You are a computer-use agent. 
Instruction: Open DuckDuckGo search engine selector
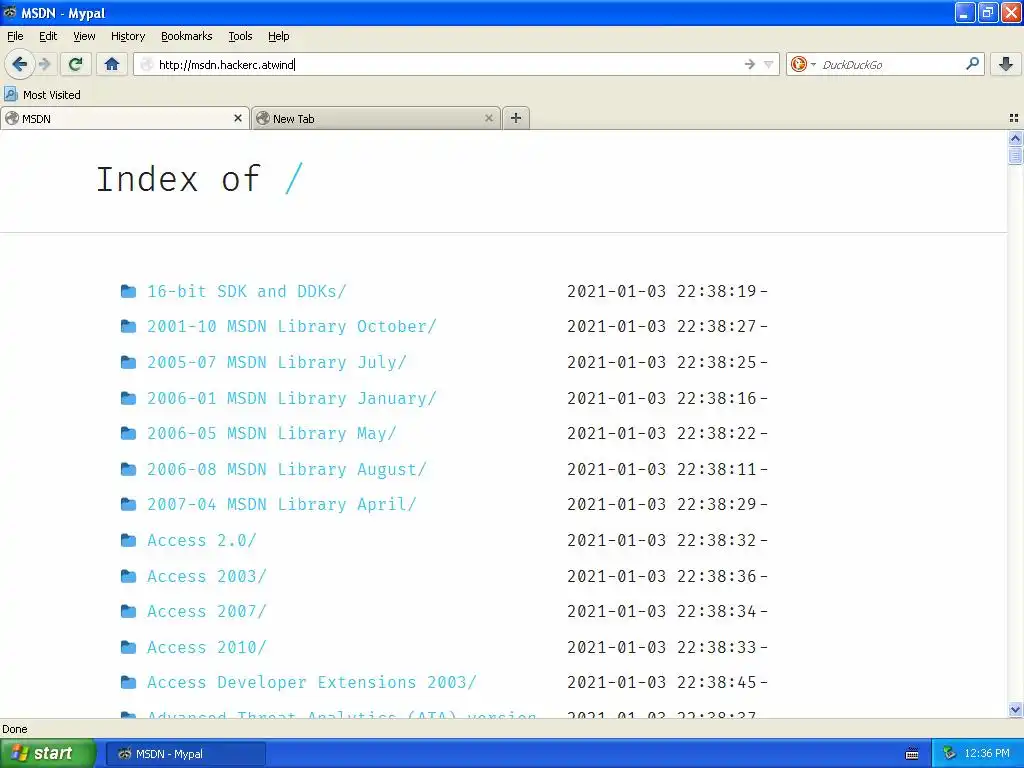click(x=803, y=64)
